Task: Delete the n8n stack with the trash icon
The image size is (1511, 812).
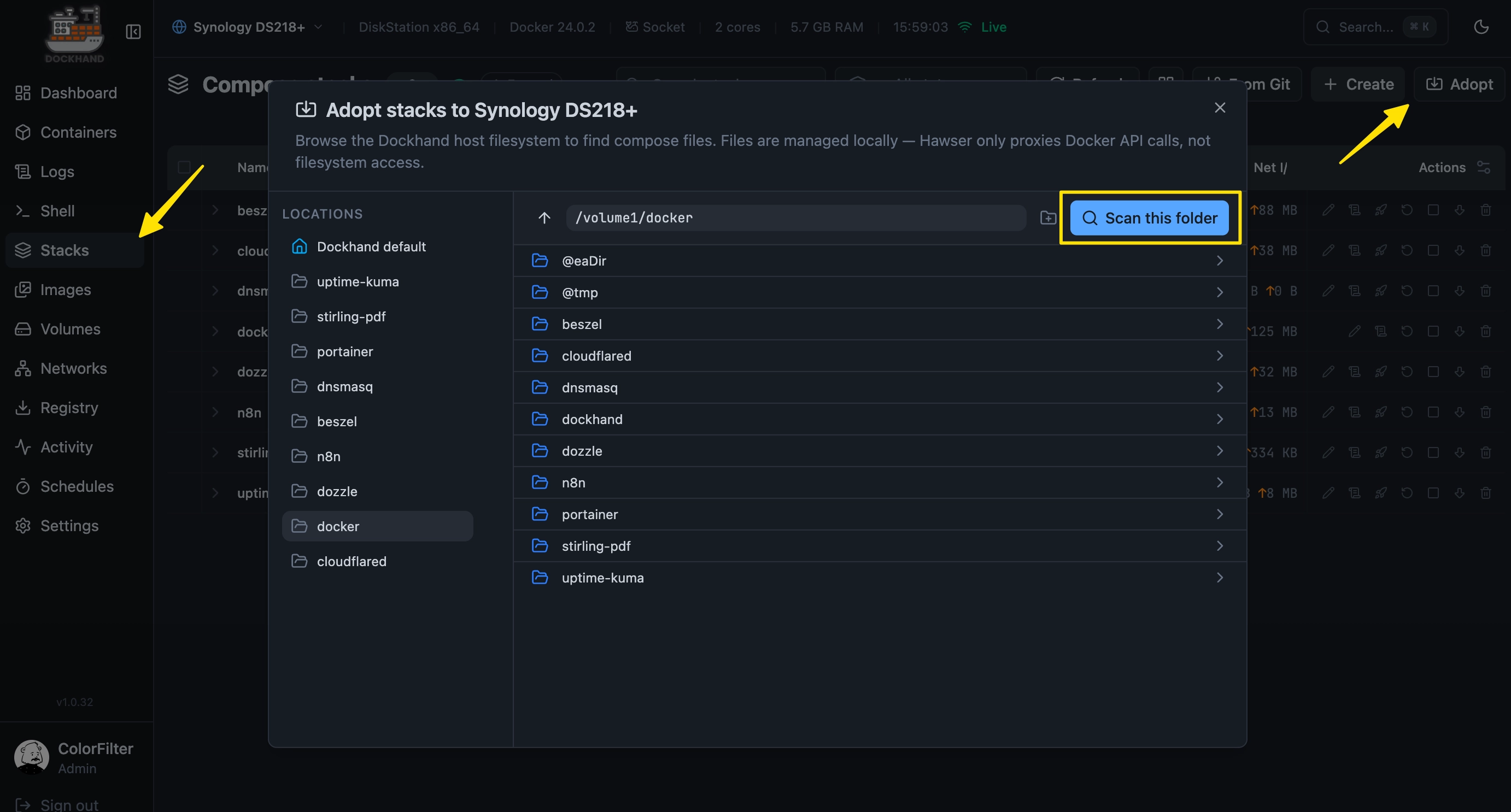Action: coord(1486,412)
